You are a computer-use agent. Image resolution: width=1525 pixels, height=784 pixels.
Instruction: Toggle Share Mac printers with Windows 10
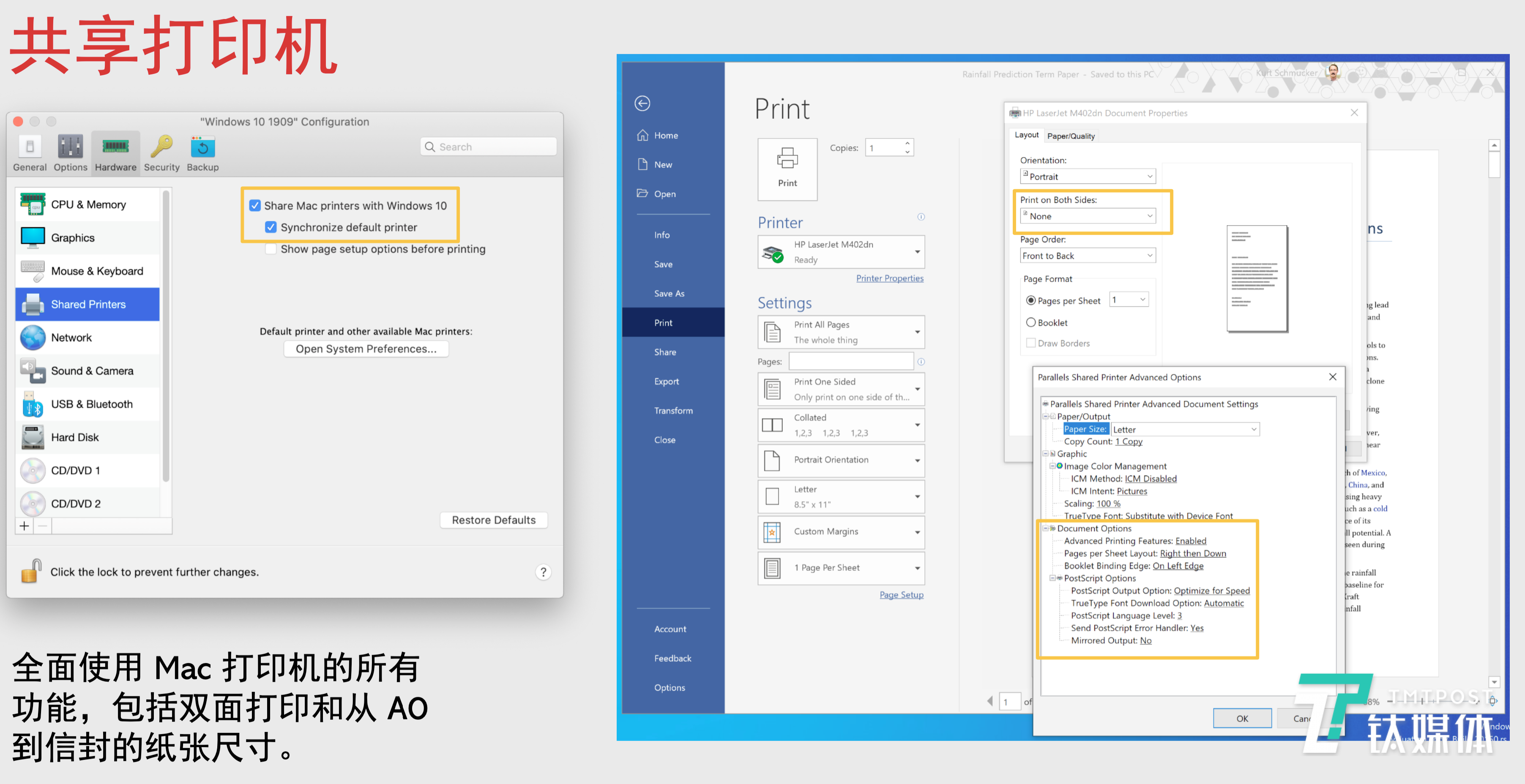pos(255,205)
